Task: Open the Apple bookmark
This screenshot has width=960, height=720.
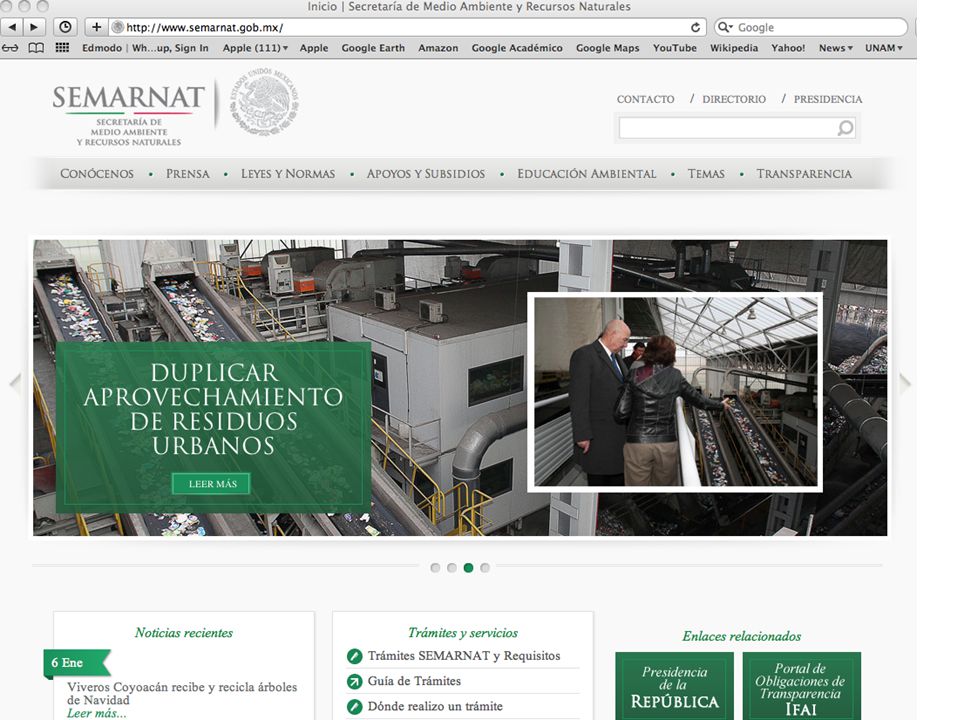Action: coord(313,48)
